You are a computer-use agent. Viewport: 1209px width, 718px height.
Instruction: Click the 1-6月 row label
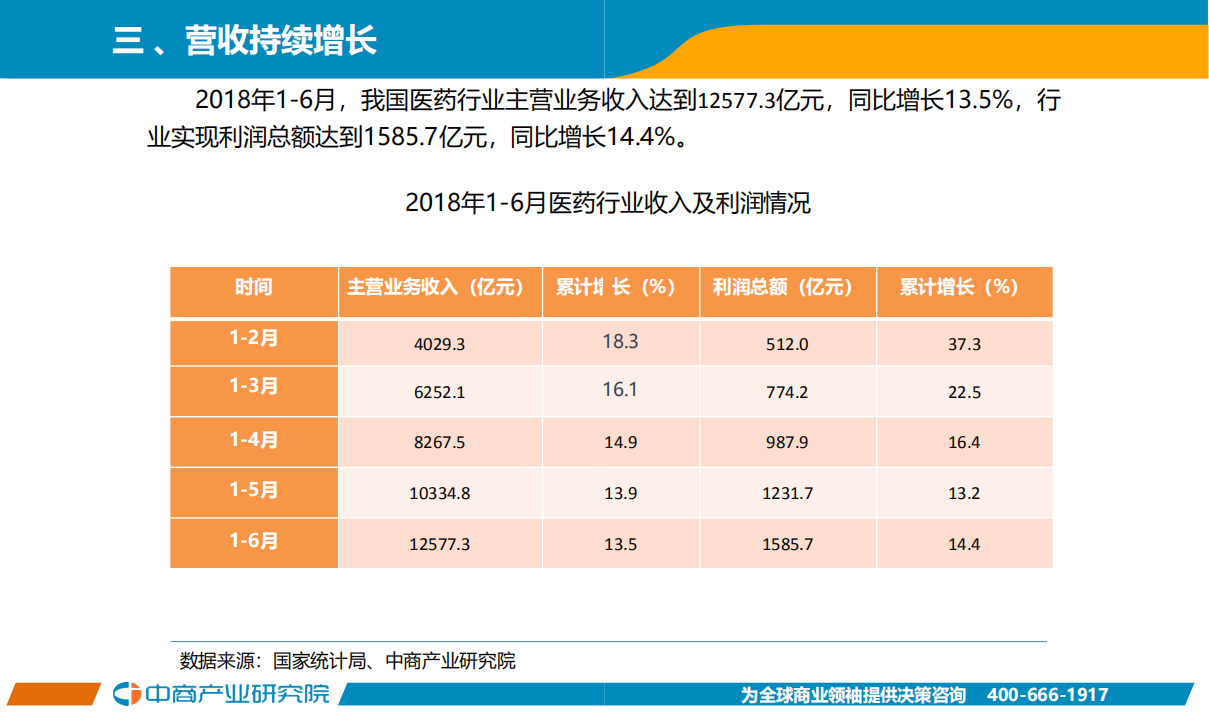[x=254, y=543]
